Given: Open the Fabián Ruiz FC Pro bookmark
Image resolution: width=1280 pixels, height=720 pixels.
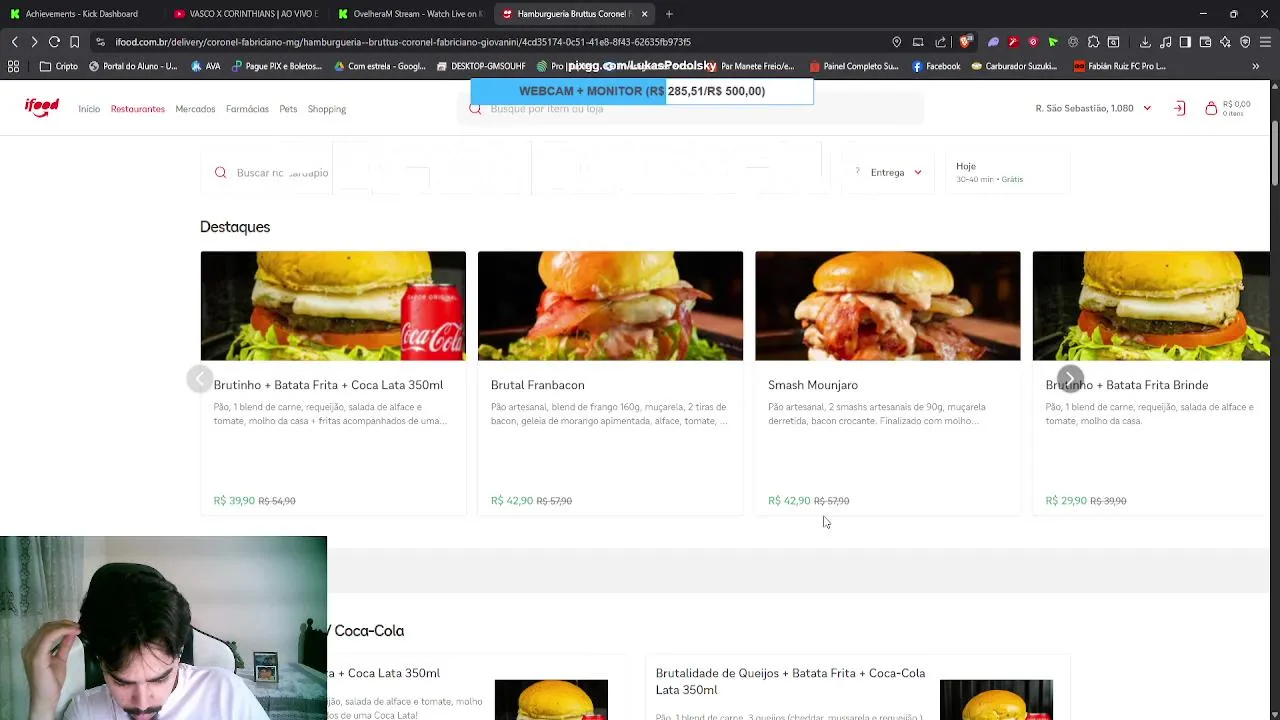Looking at the screenshot, I should click(1119, 66).
